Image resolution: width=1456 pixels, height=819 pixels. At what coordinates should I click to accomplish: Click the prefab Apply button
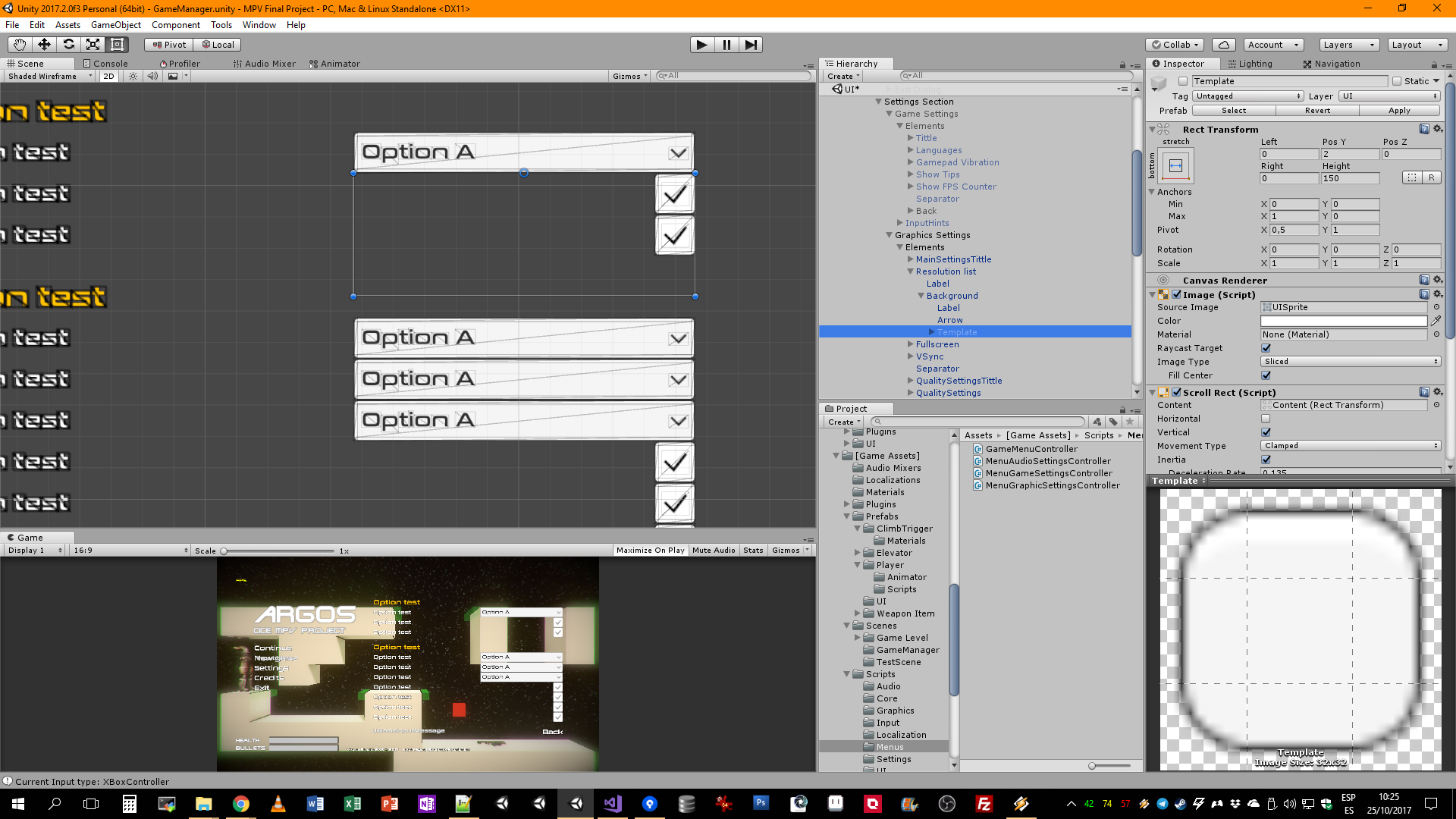coord(1399,111)
